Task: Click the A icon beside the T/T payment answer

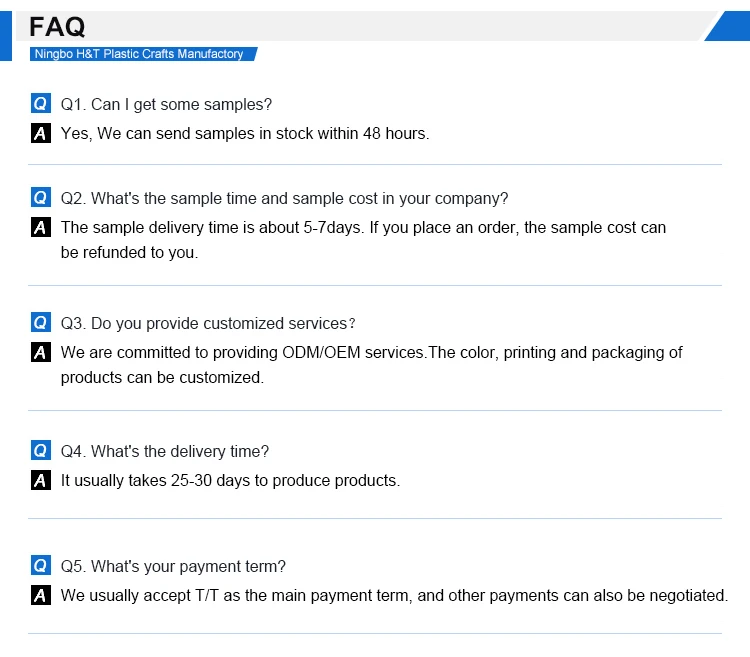Action: coord(40,595)
